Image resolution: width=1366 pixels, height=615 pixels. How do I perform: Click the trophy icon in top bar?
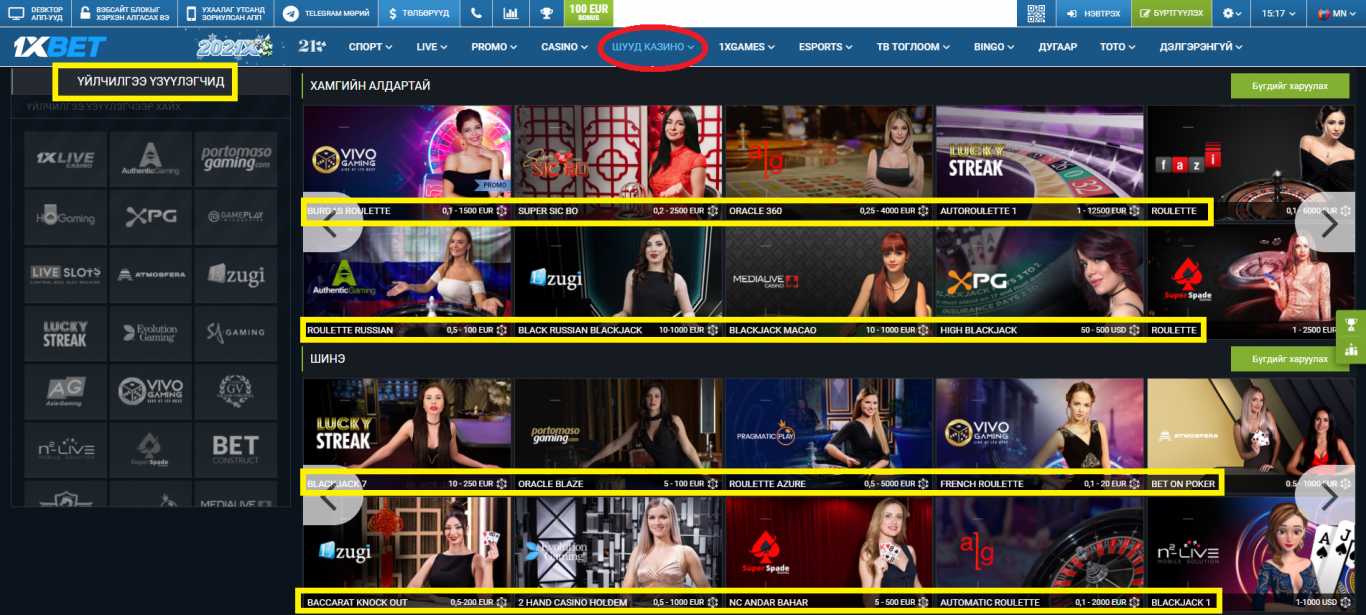click(545, 14)
